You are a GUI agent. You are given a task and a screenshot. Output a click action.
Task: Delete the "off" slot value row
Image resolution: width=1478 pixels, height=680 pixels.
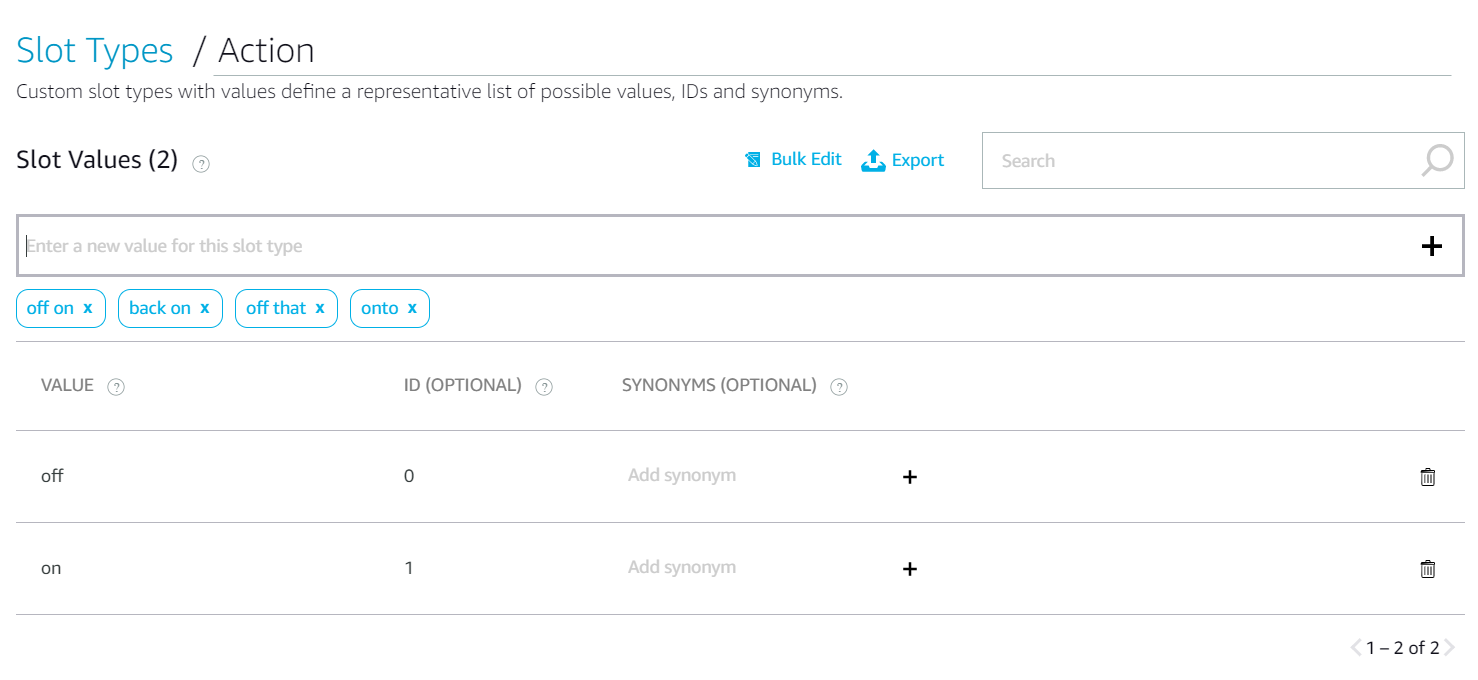[1428, 477]
